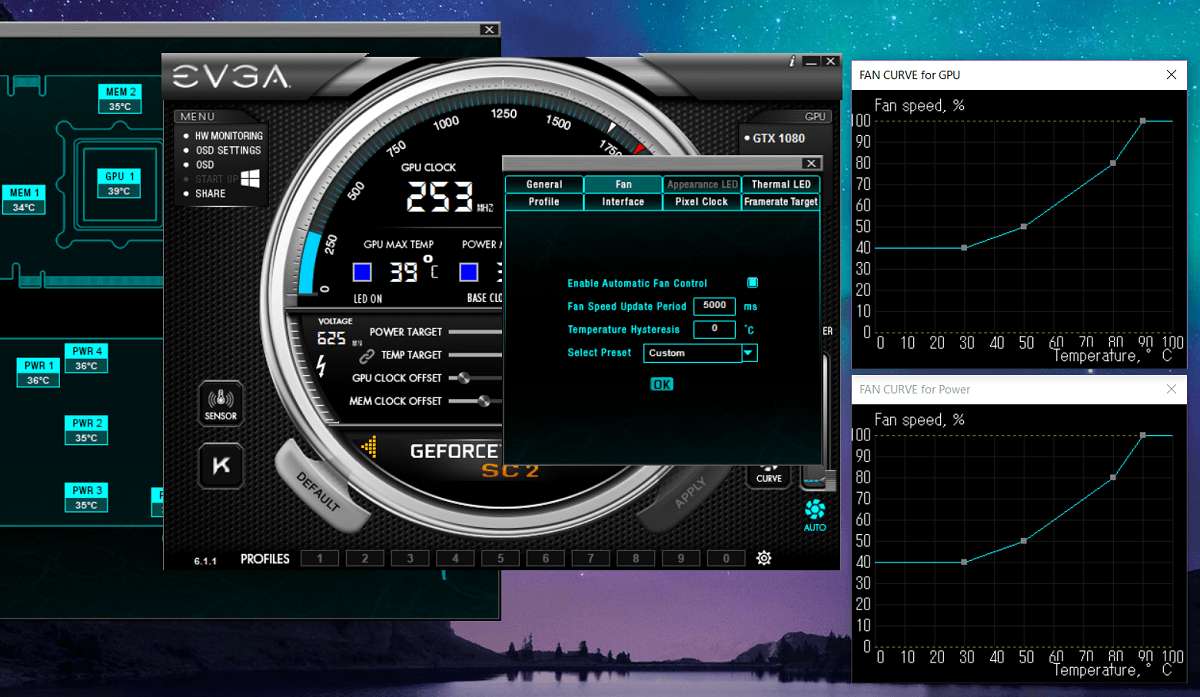Click the Temperature Hysteresis field

714,329
